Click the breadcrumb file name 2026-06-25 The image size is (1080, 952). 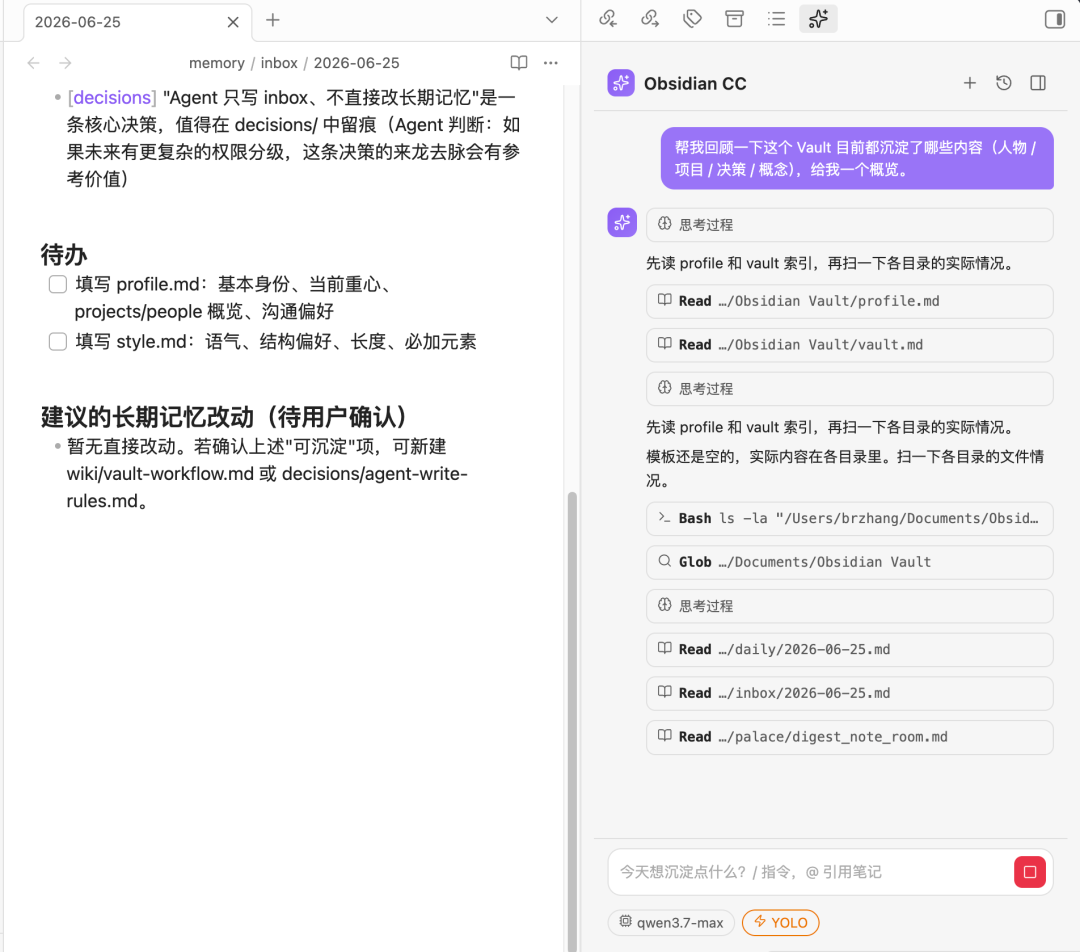356,63
